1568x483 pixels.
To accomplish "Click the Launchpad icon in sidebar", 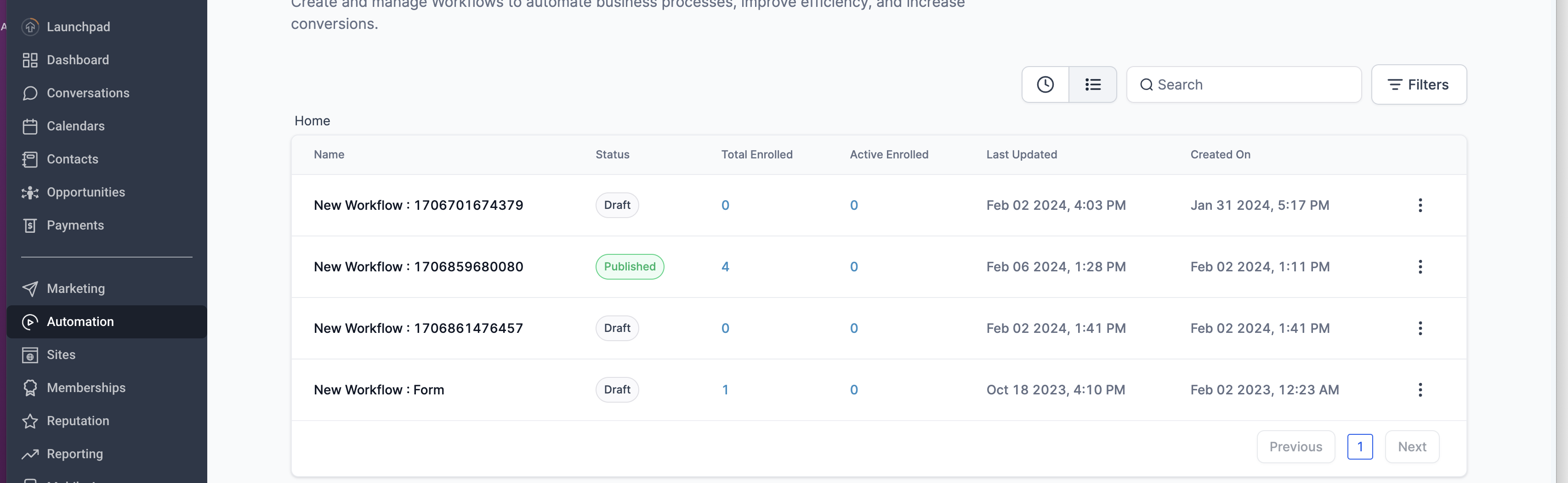I will 30,27.
